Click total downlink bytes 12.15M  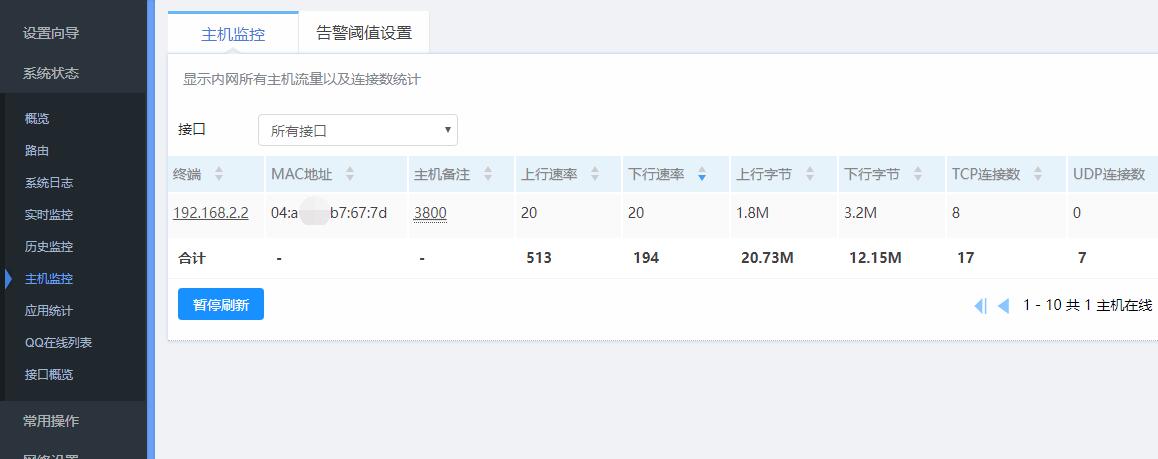tap(875, 258)
